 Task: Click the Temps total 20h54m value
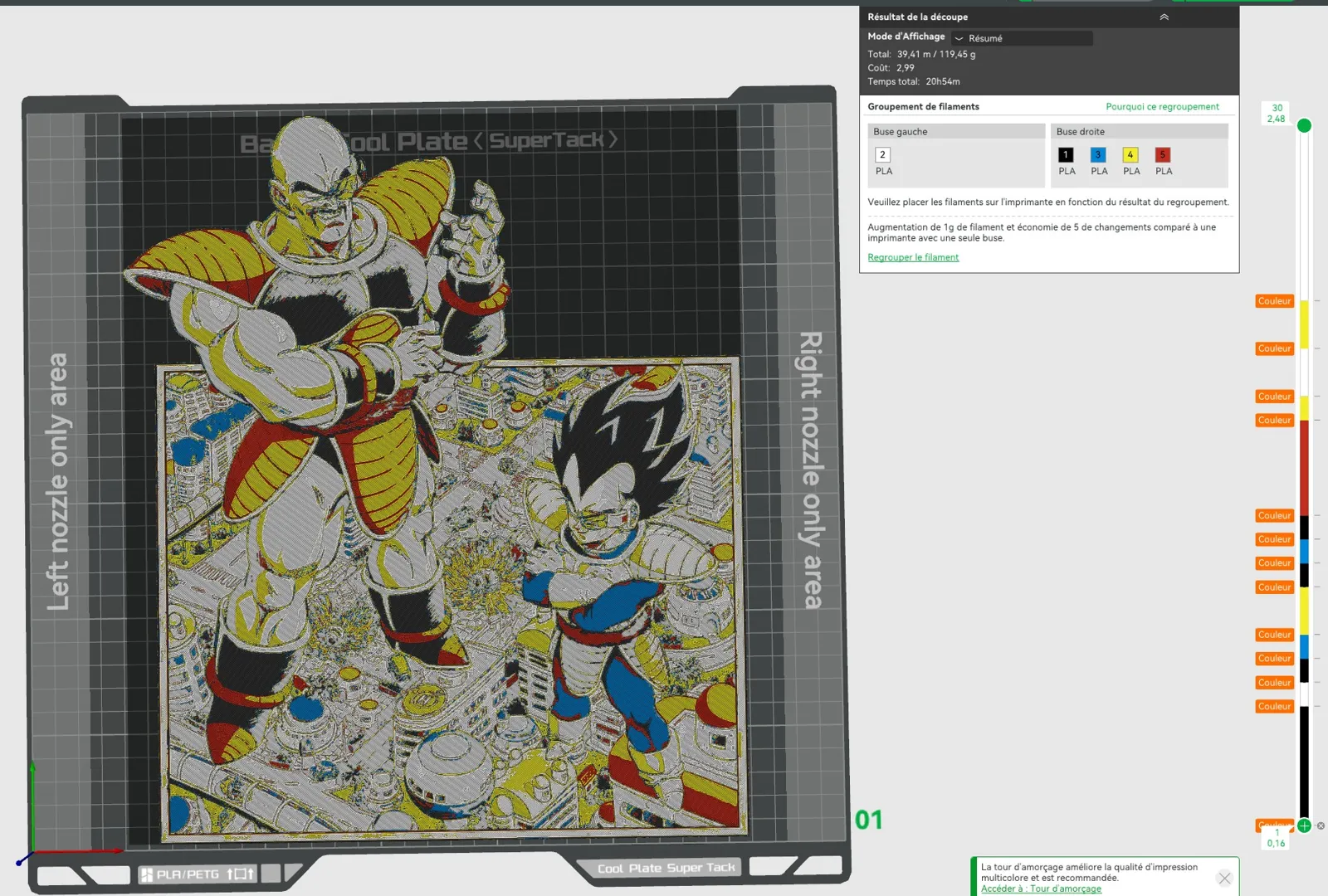pos(943,81)
